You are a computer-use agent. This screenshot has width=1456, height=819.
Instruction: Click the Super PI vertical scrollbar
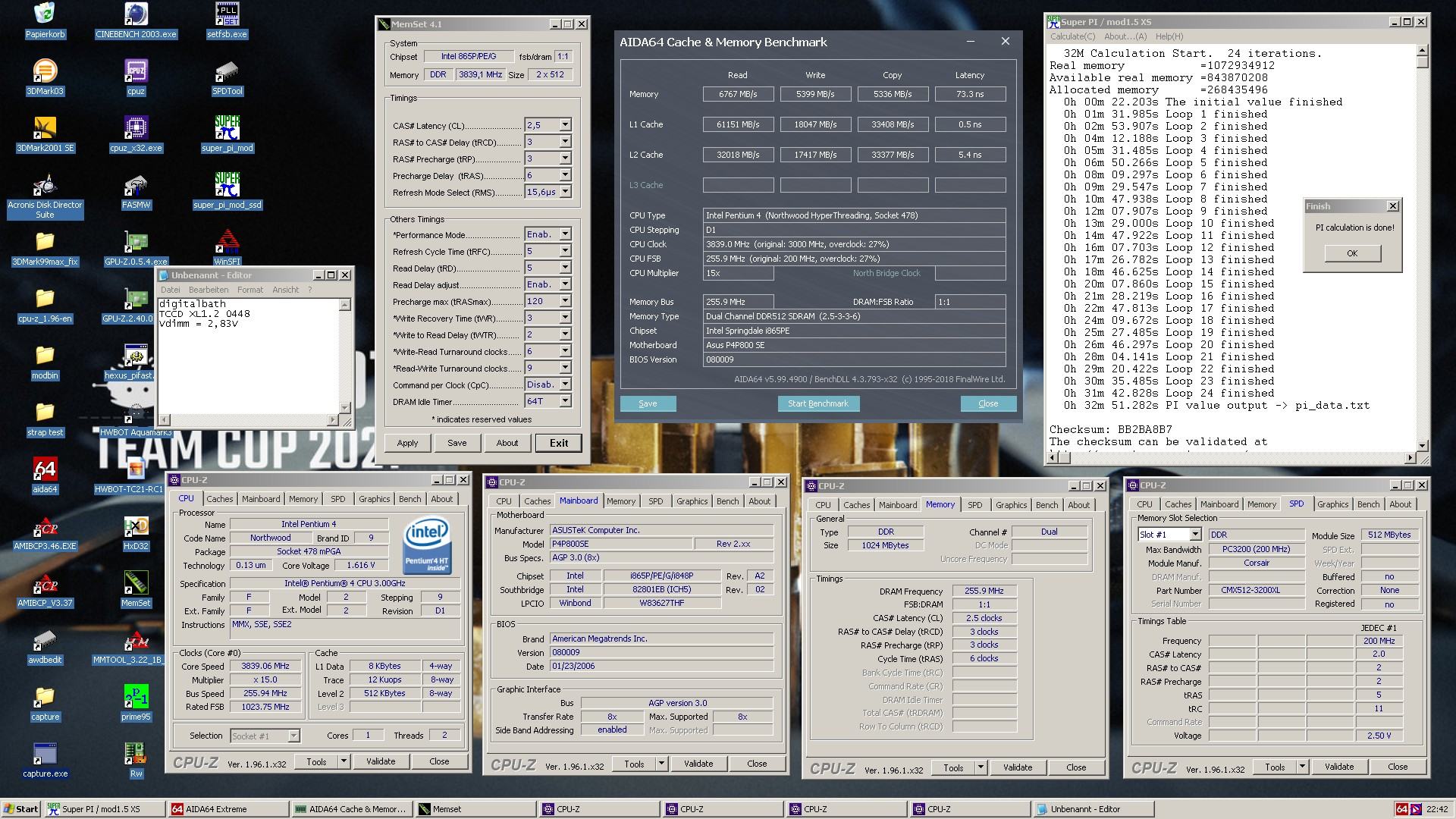point(1423,248)
